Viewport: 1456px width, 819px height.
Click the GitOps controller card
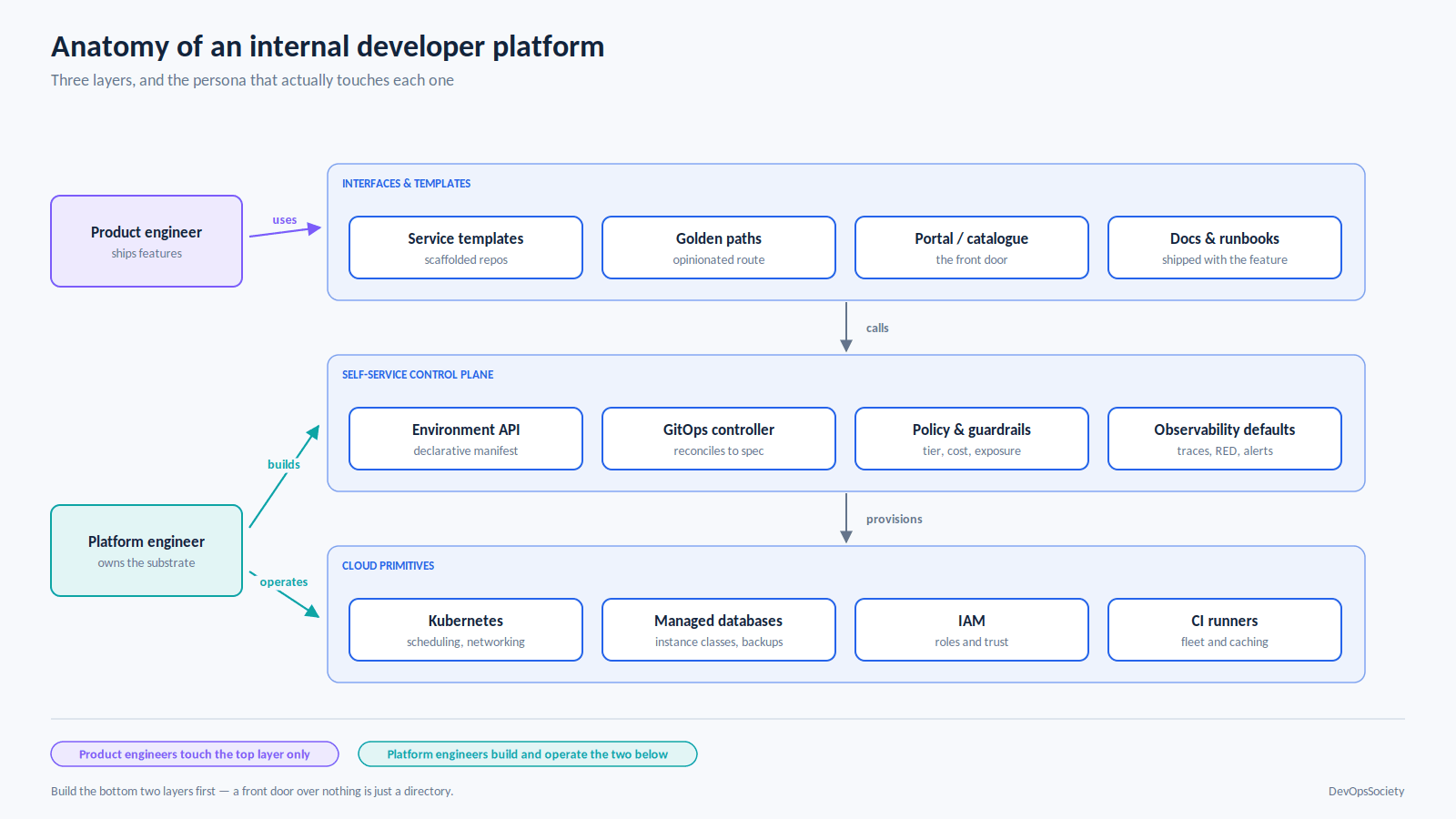[719, 439]
